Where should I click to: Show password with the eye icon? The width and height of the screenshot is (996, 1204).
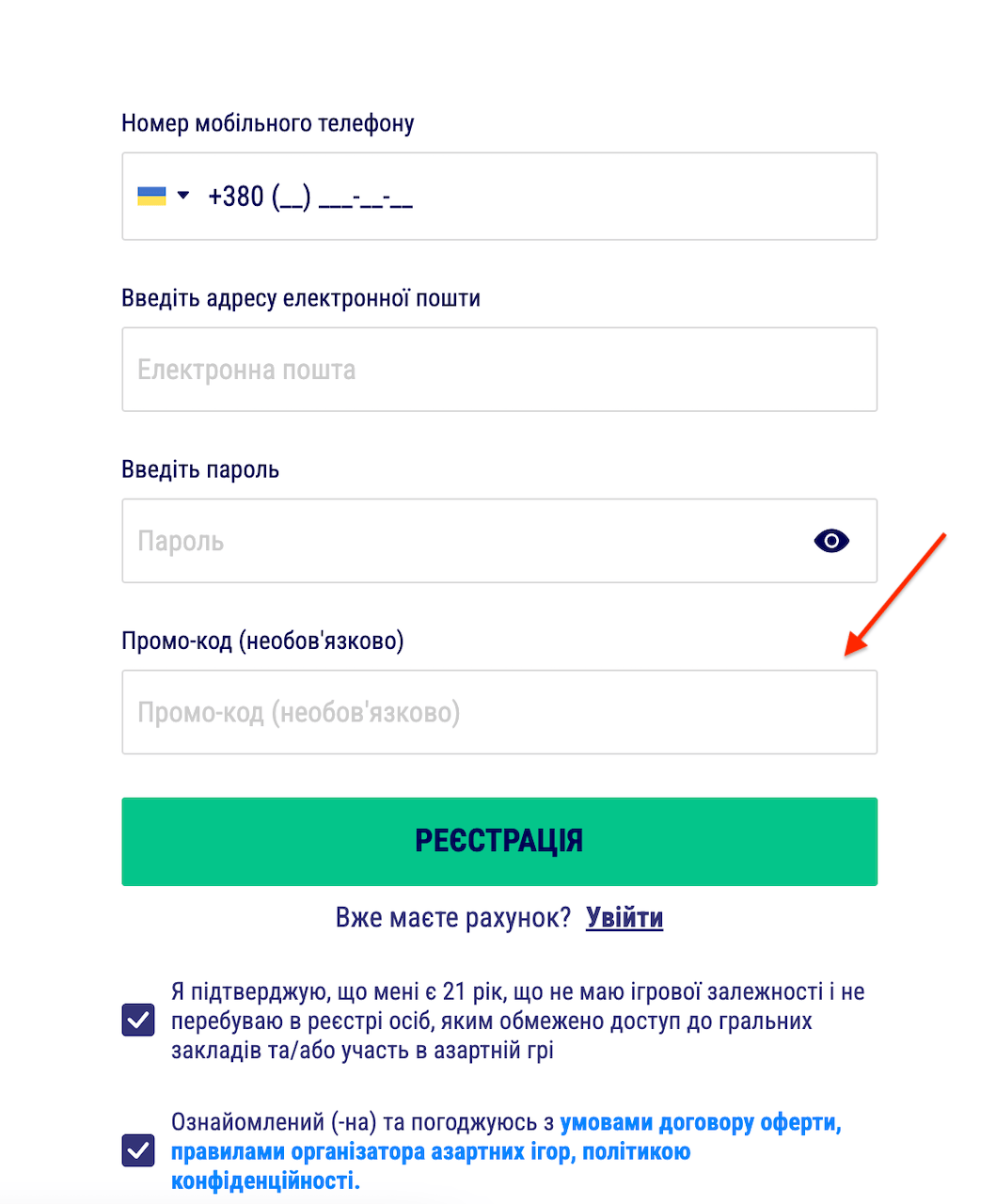click(831, 541)
